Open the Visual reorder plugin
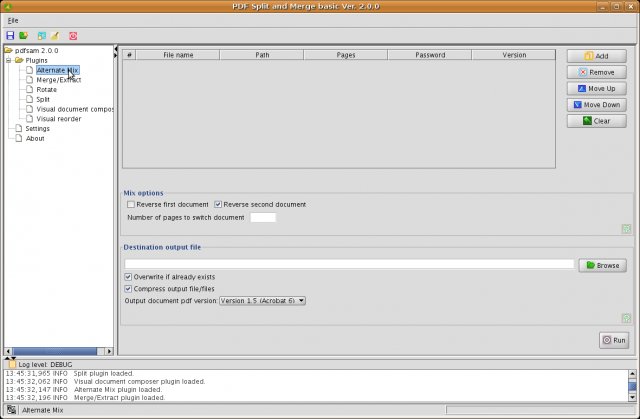This screenshot has width=640, height=419. click(x=59, y=119)
